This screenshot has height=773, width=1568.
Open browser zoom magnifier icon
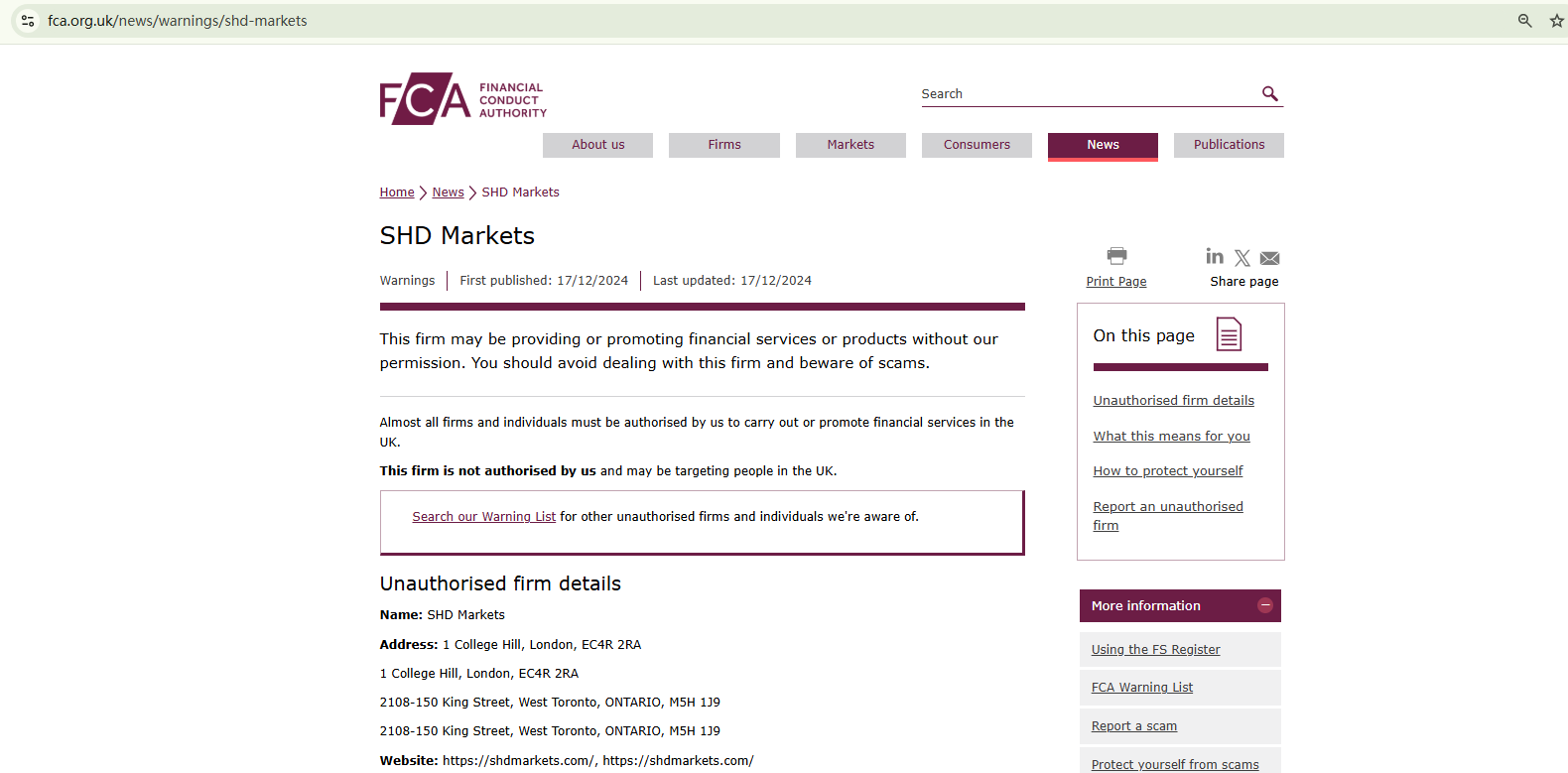pyautogui.click(x=1524, y=21)
